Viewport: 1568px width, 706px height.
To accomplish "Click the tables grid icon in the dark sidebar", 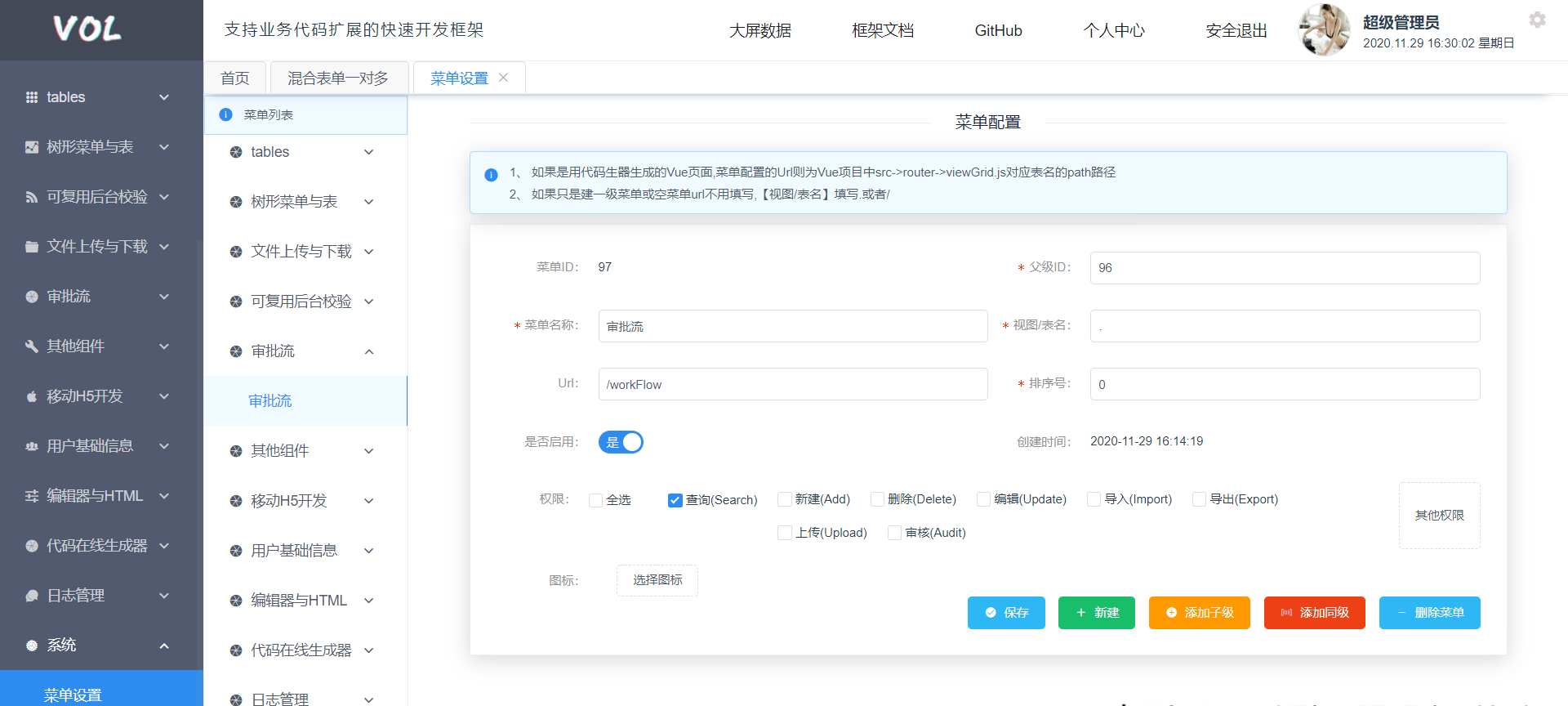I will point(32,97).
